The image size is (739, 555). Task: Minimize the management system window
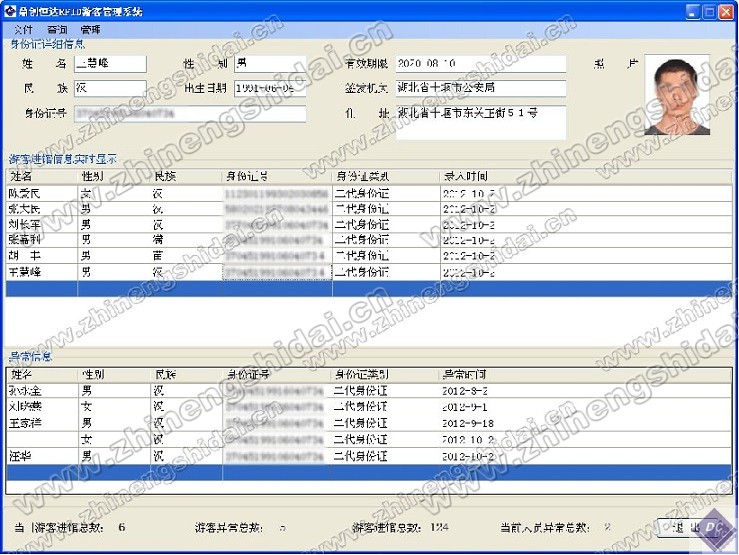click(x=687, y=11)
